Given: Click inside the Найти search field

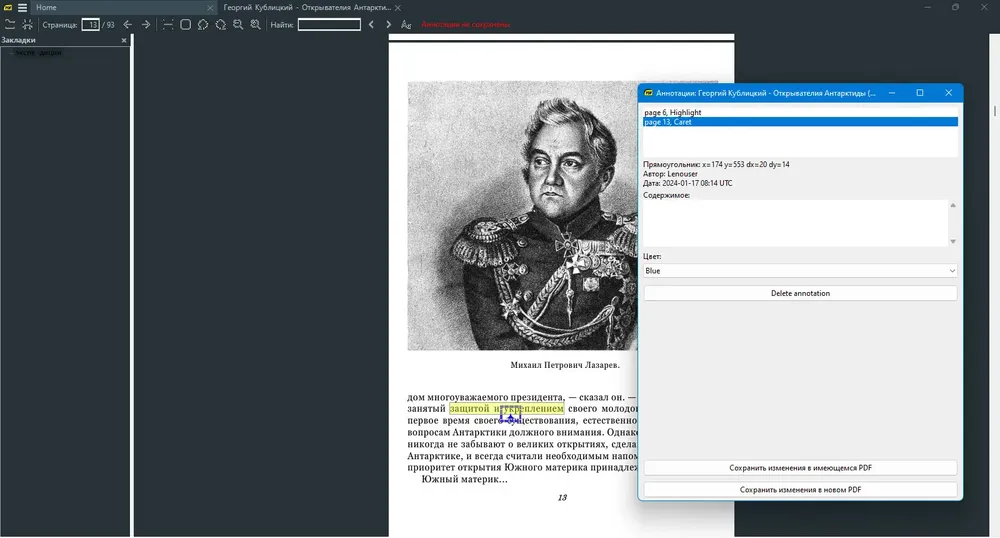Looking at the screenshot, I should [x=329, y=25].
